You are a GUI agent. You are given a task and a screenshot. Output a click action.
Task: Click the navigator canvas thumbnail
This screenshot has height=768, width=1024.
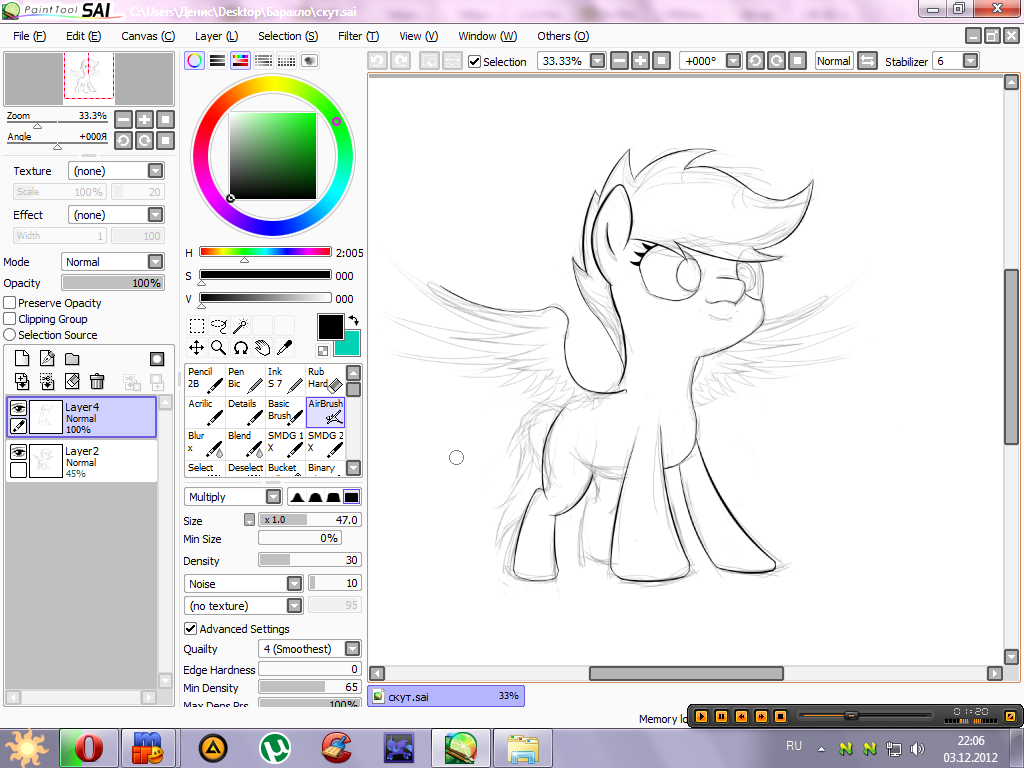[x=89, y=78]
